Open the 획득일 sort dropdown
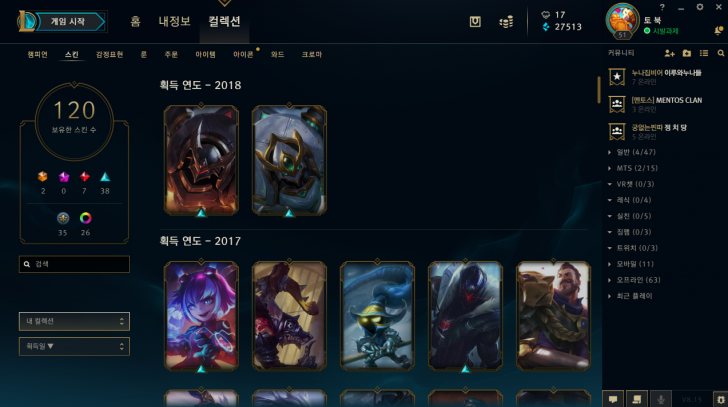The image size is (728, 407). coord(74,346)
